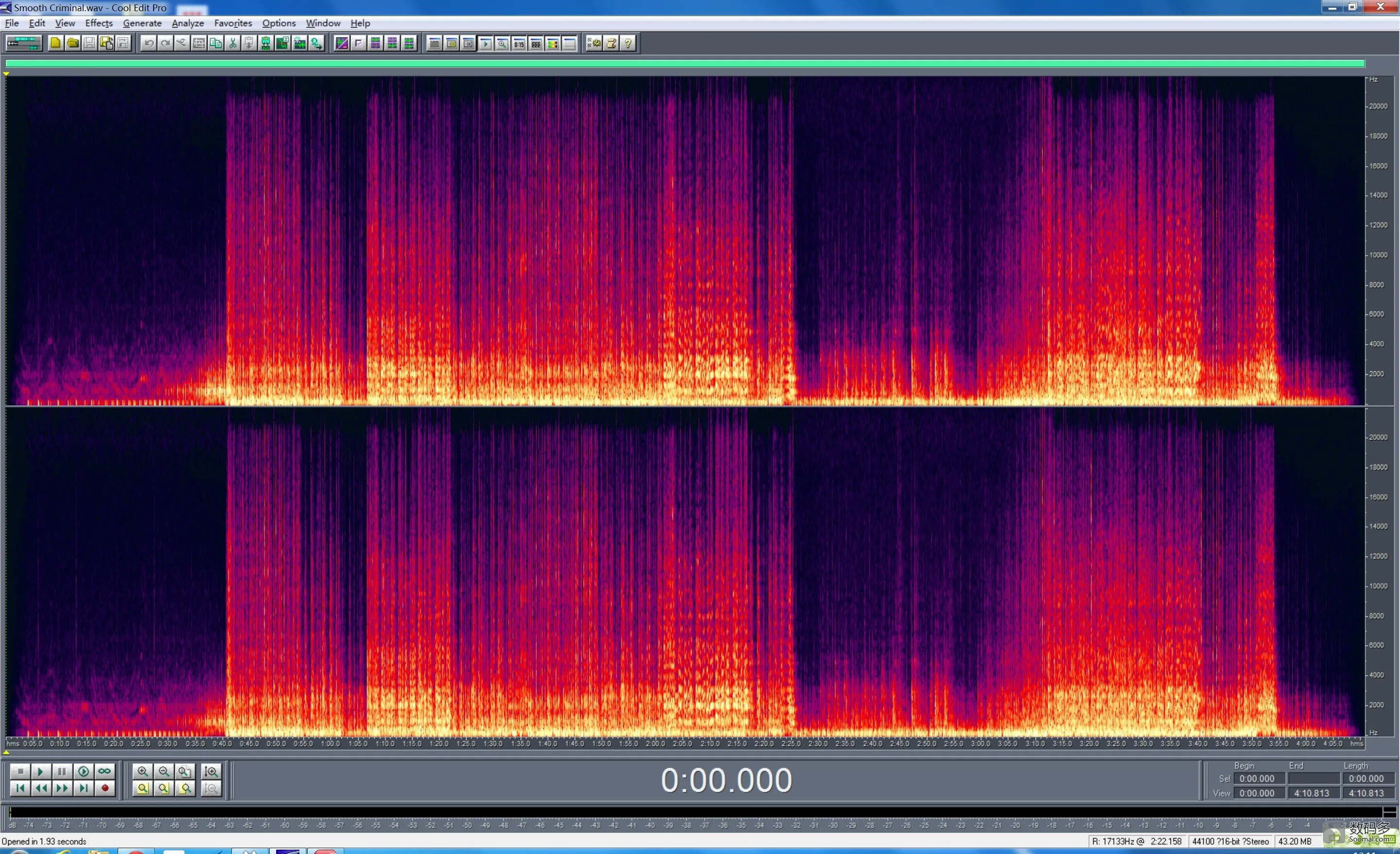Fast forward with the double right arrows
This screenshot has width=1400, height=854.
tap(62, 788)
